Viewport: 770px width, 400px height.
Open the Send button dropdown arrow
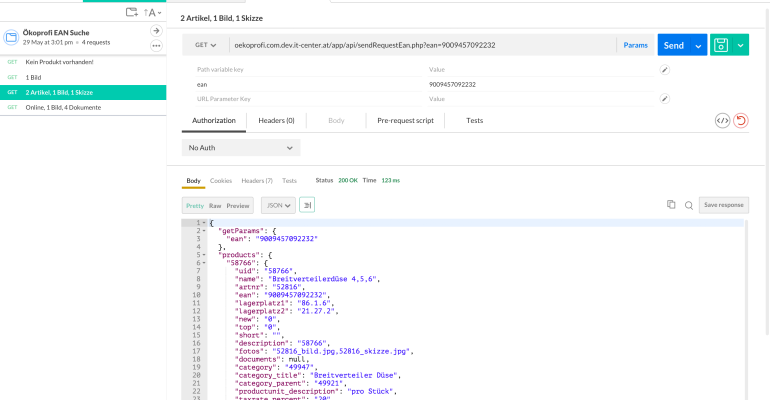coord(698,46)
